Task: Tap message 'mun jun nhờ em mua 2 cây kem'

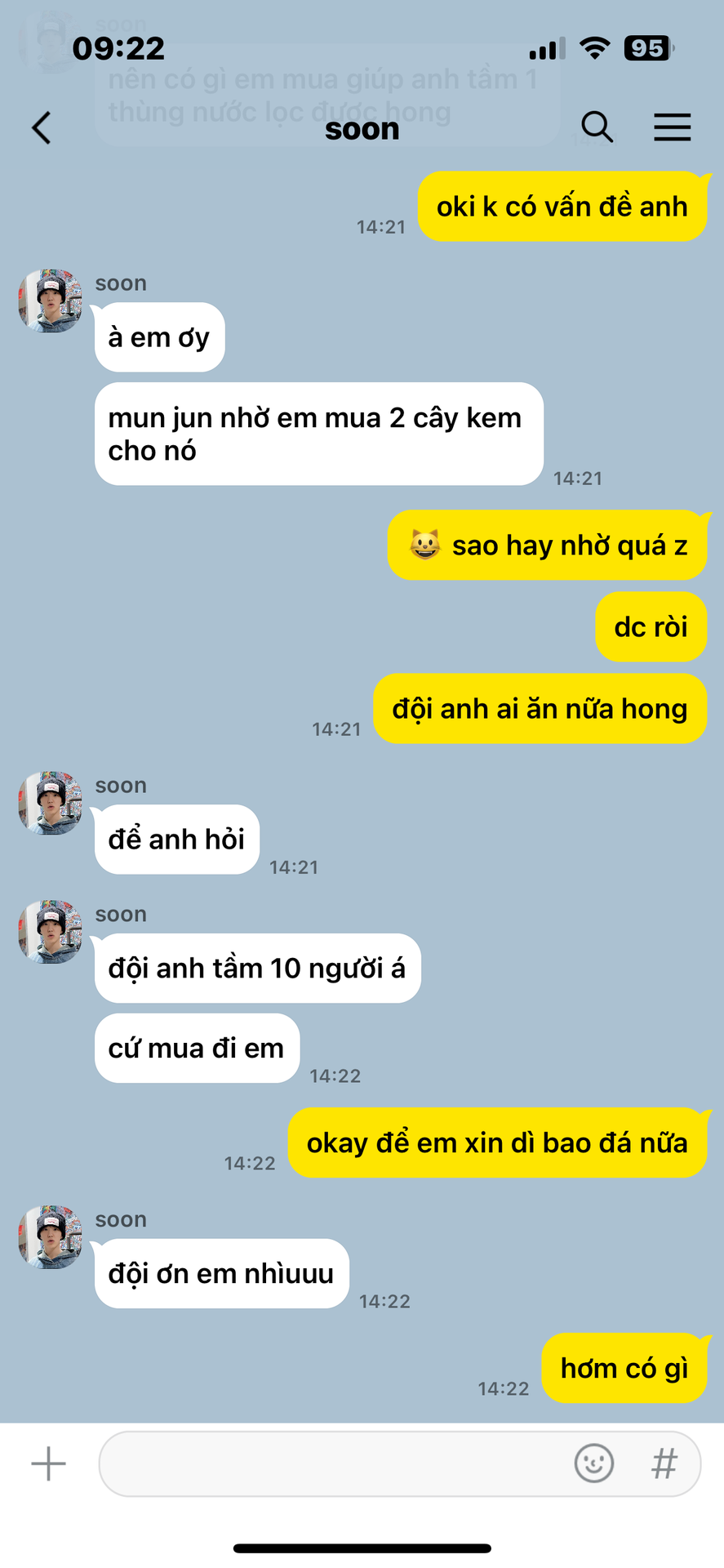Action: pos(319,434)
